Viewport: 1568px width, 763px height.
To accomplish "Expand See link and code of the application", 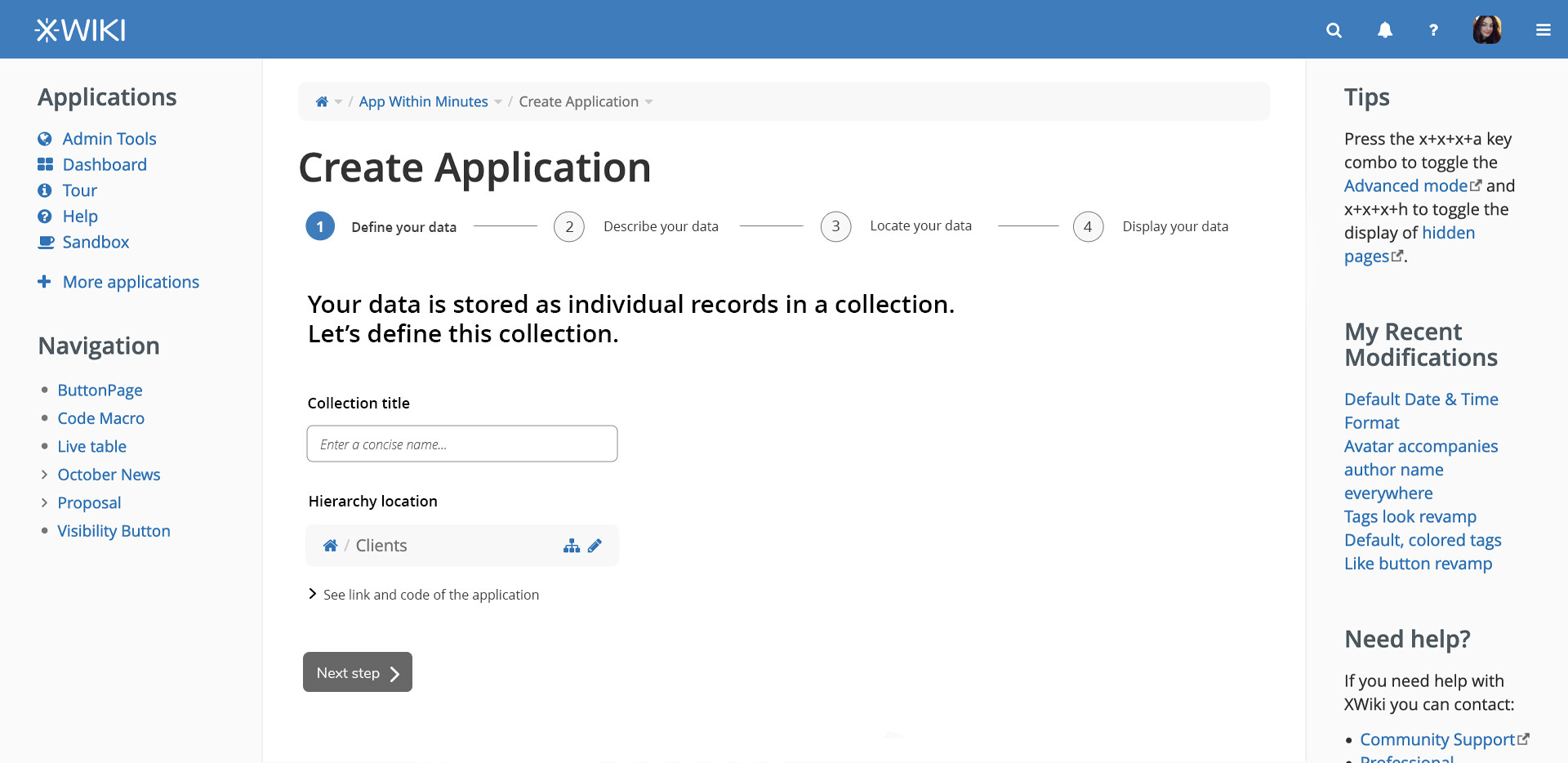I will point(313,594).
